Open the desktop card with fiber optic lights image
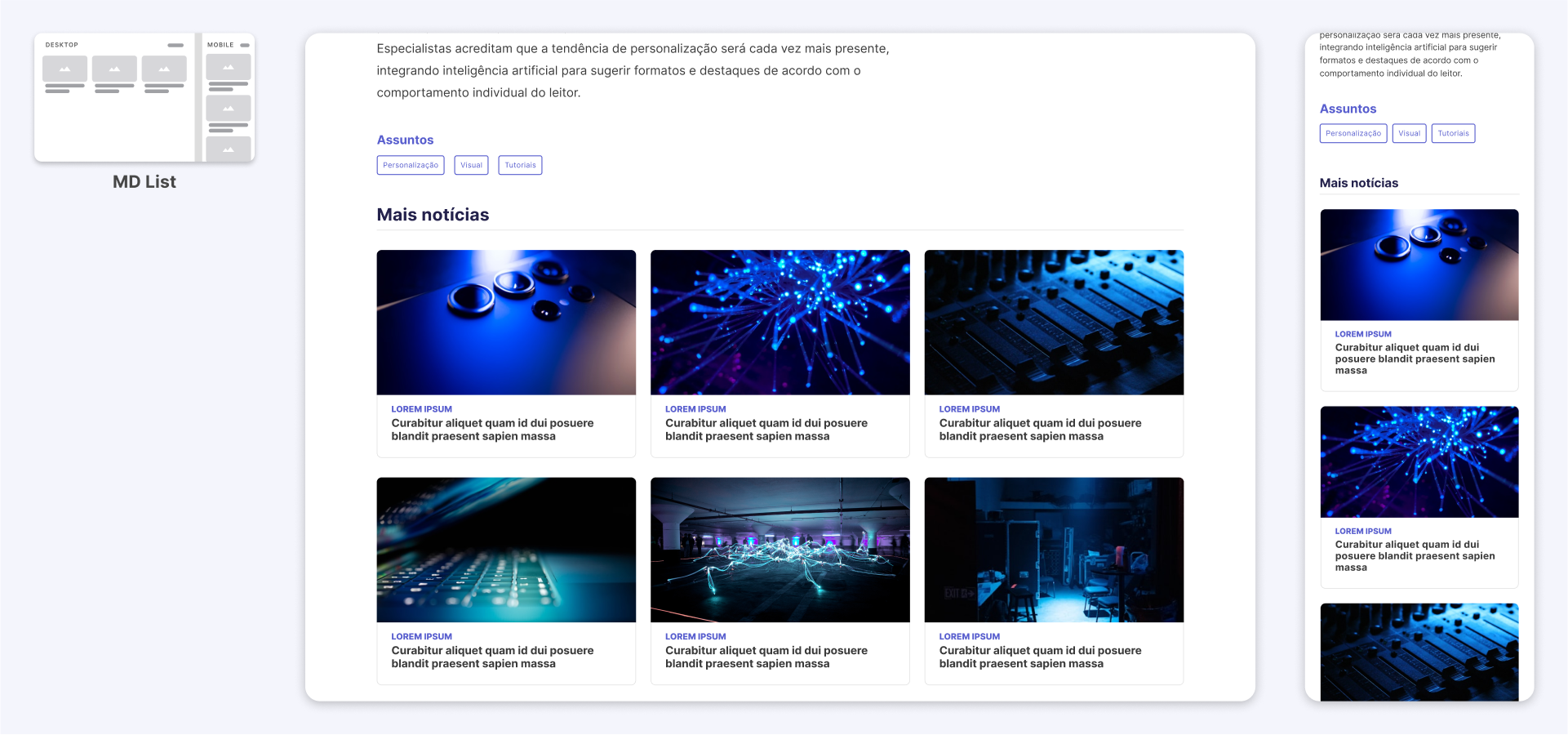The height and width of the screenshot is (735, 1568). [x=780, y=354]
